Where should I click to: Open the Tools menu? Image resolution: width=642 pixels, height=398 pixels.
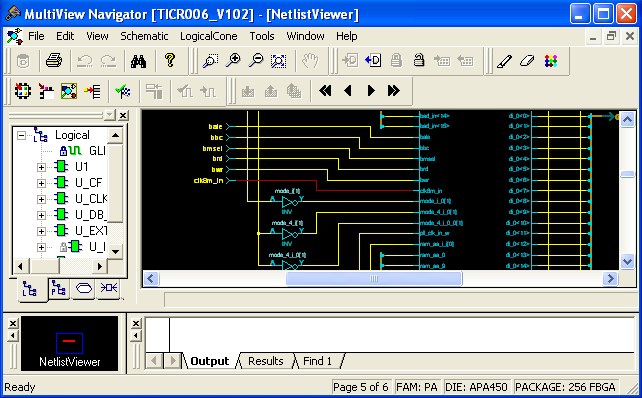(x=262, y=36)
